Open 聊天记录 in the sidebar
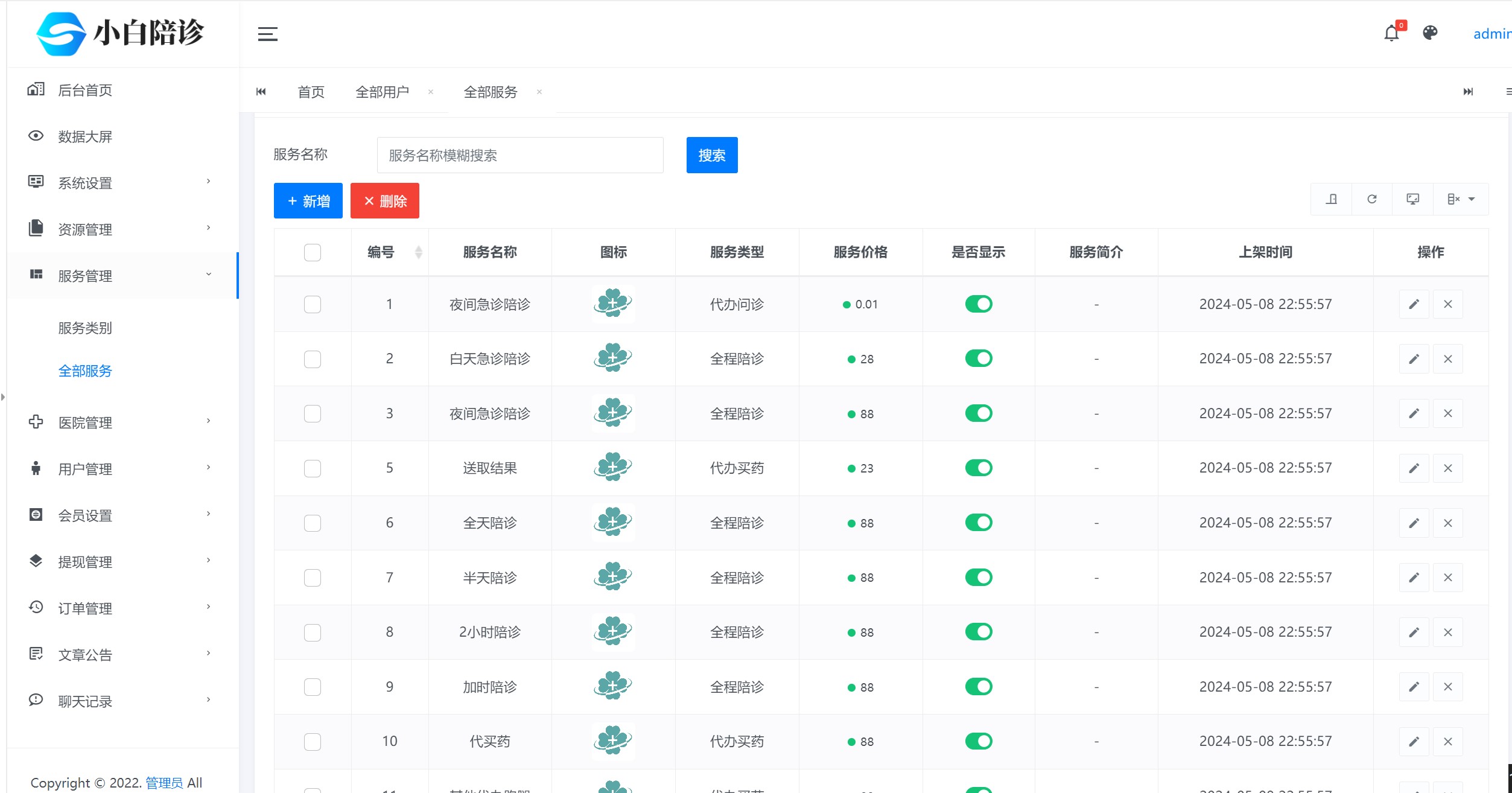Viewport: 1512px width, 793px height. (123, 701)
